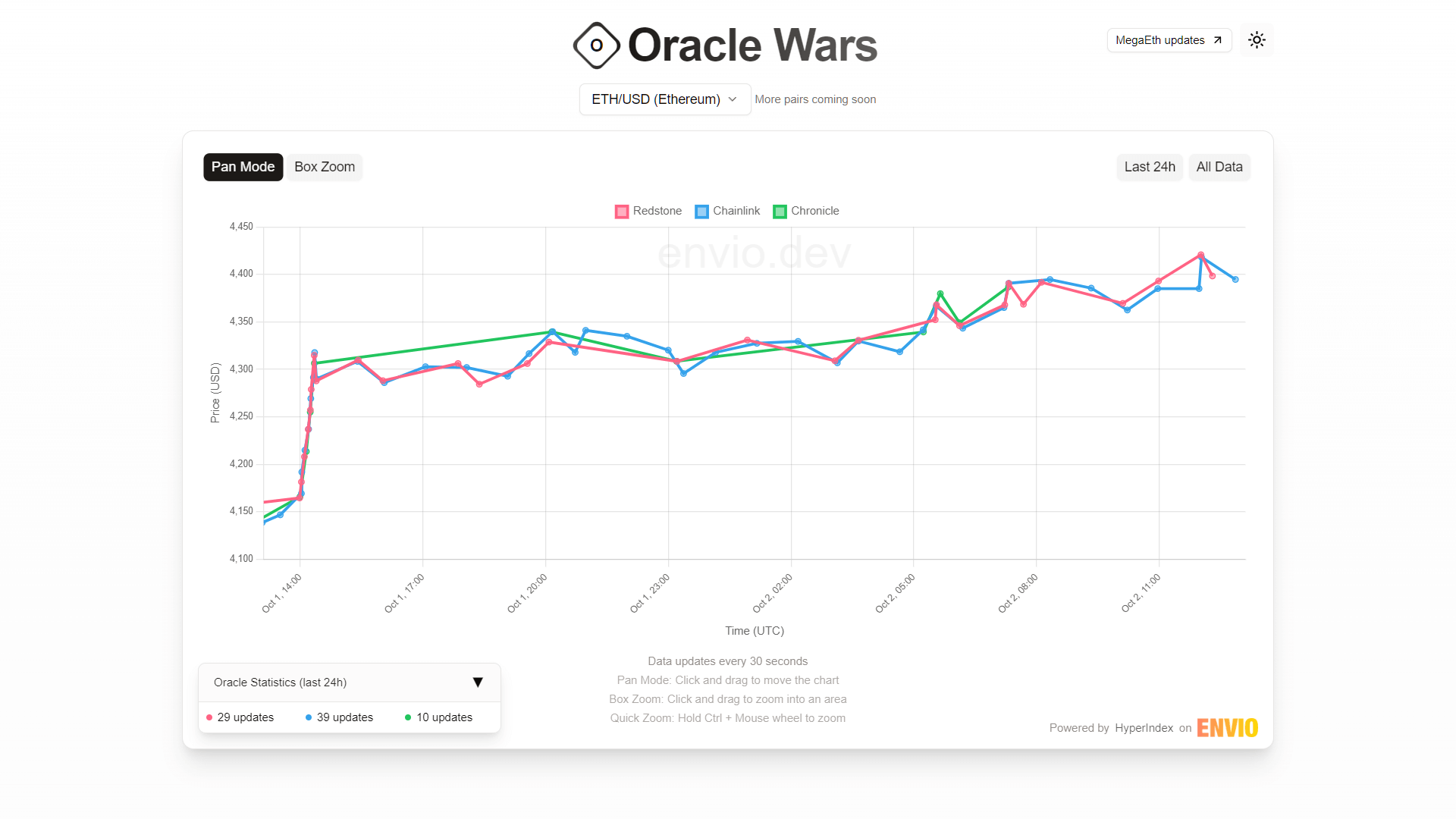This screenshot has width=1456, height=819.
Task: Hide the Chainlink series via legend
Action: (x=726, y=211)
